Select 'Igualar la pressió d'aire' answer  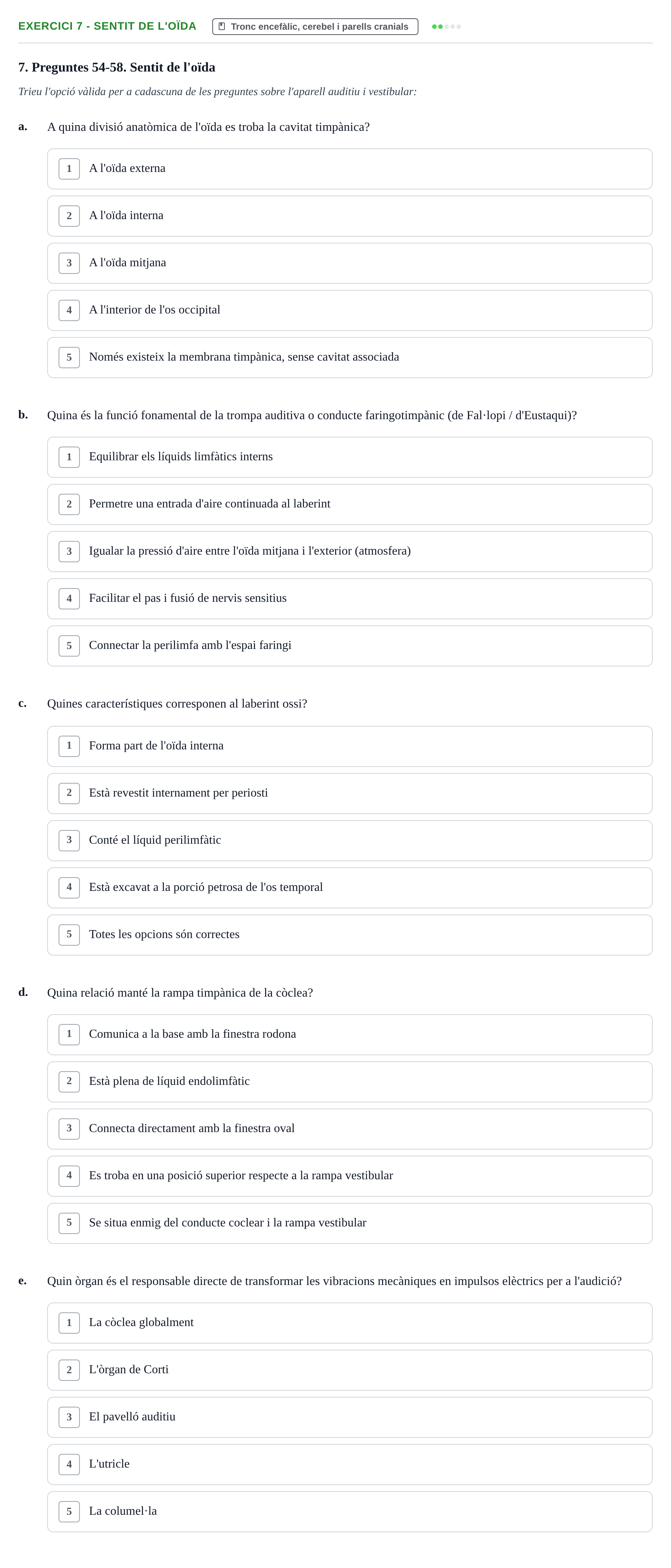tap(350, 552)
